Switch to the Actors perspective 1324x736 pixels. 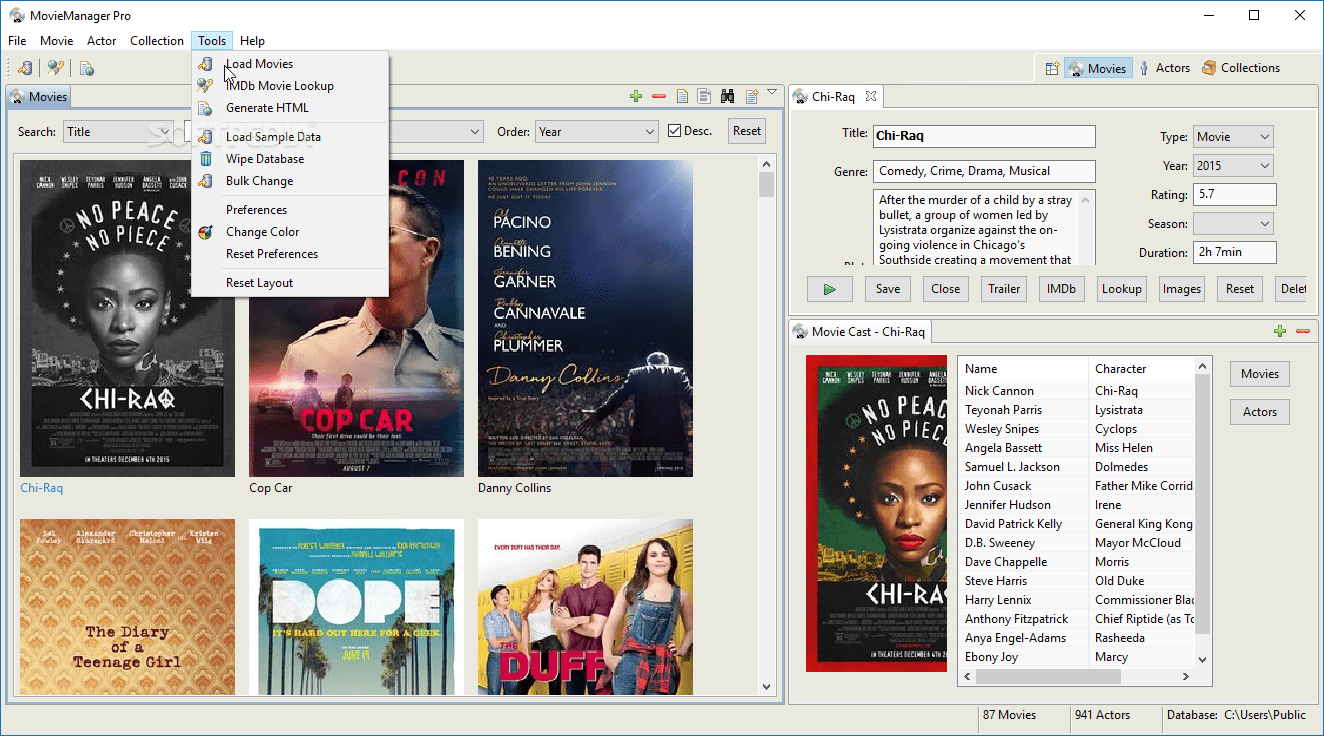point(1164,68)
